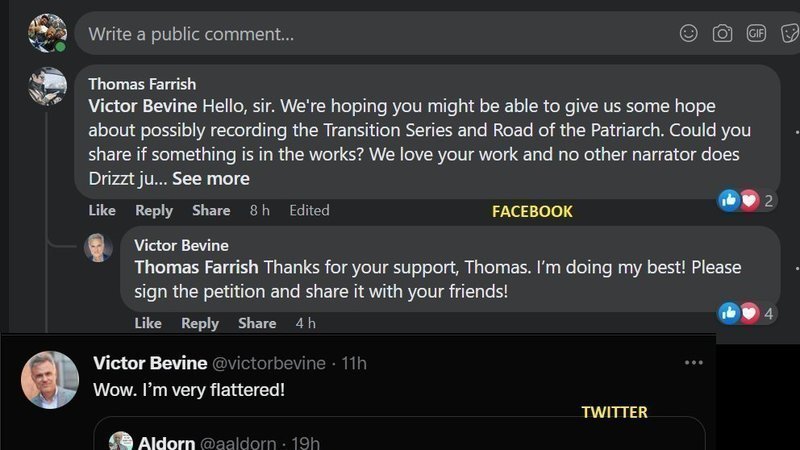Click reaction icons on Thomas Farrish's comment
Viewport: 800px width, 450px height.
739,200
